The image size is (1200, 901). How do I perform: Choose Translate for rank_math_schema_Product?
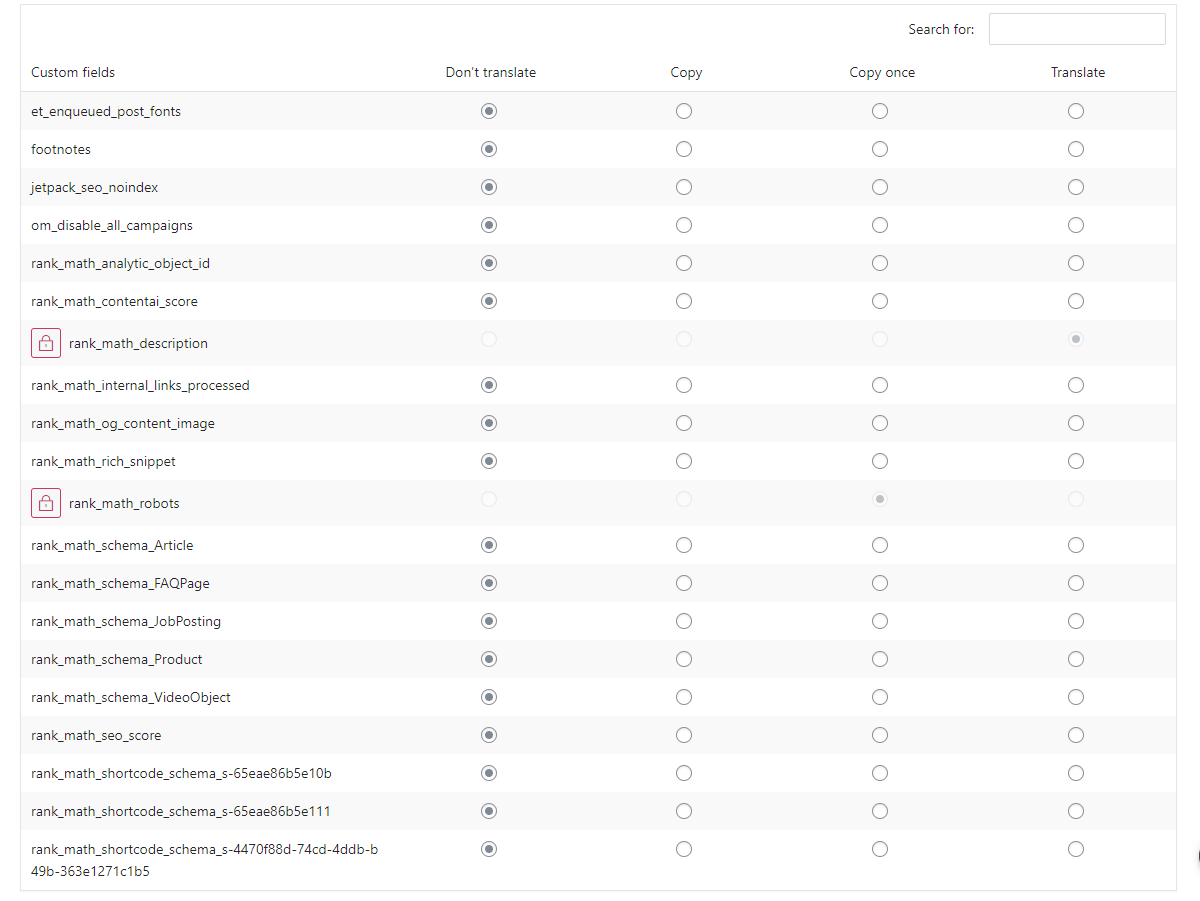coord(1076,659)
